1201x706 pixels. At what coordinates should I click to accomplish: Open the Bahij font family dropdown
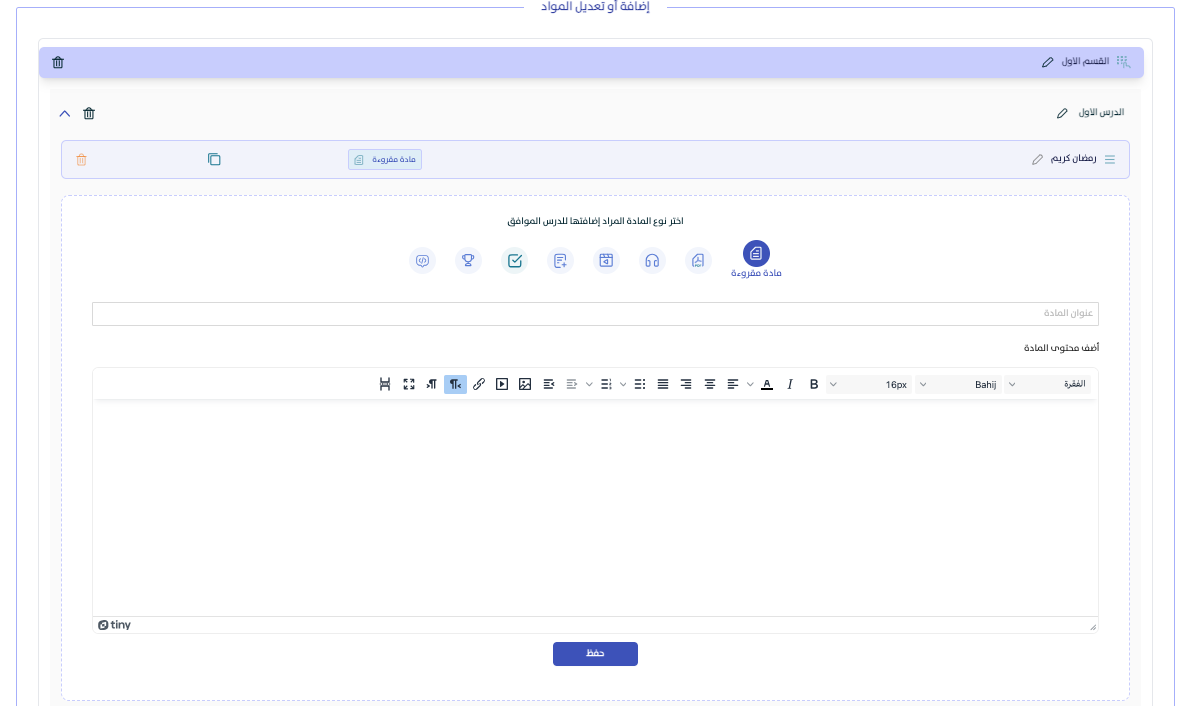pos(958,384)
